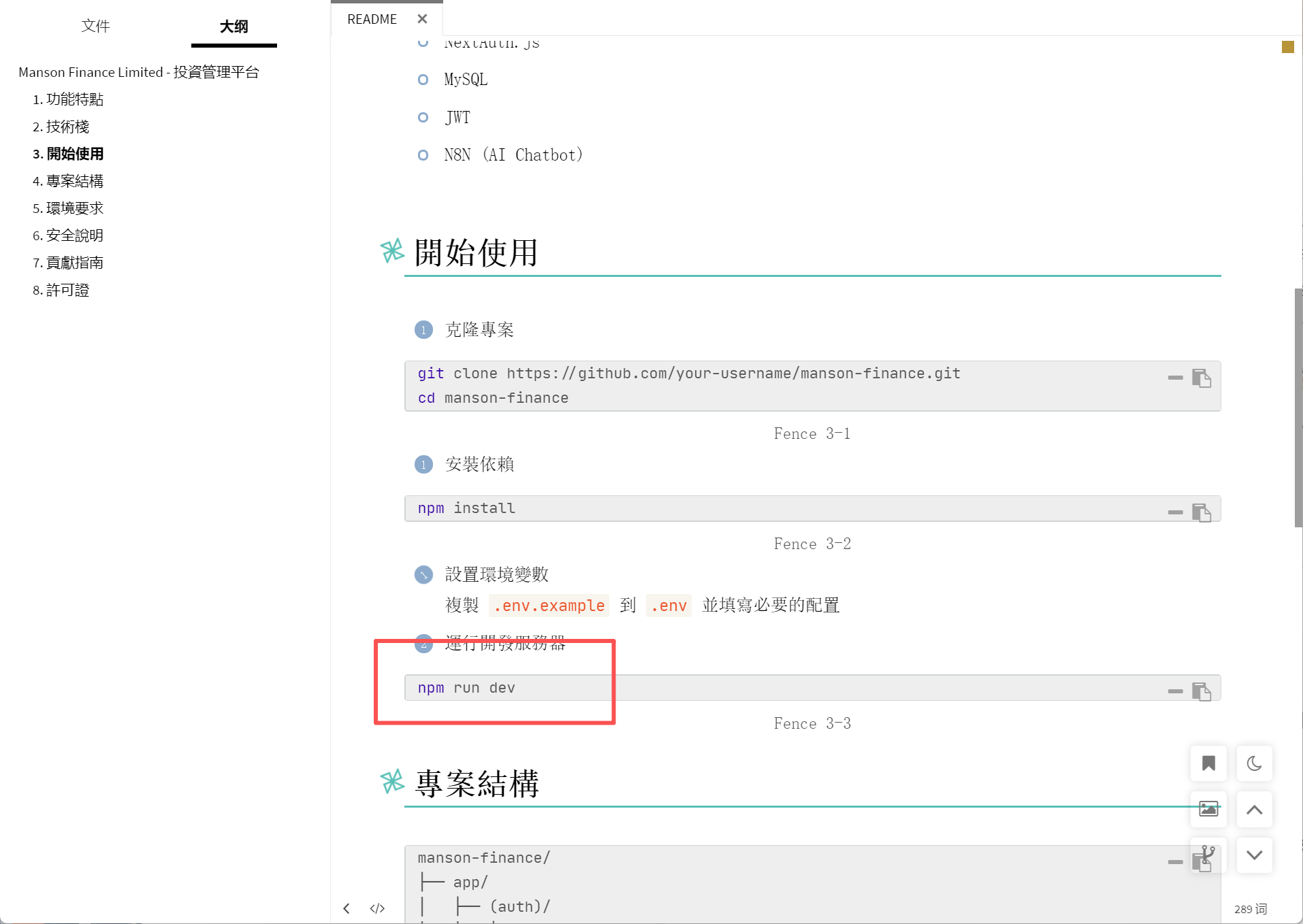Toggle dark mode with moon button
This screenshot has width=1303, height=924.
pyautogui.click(x=1254, y=763)
